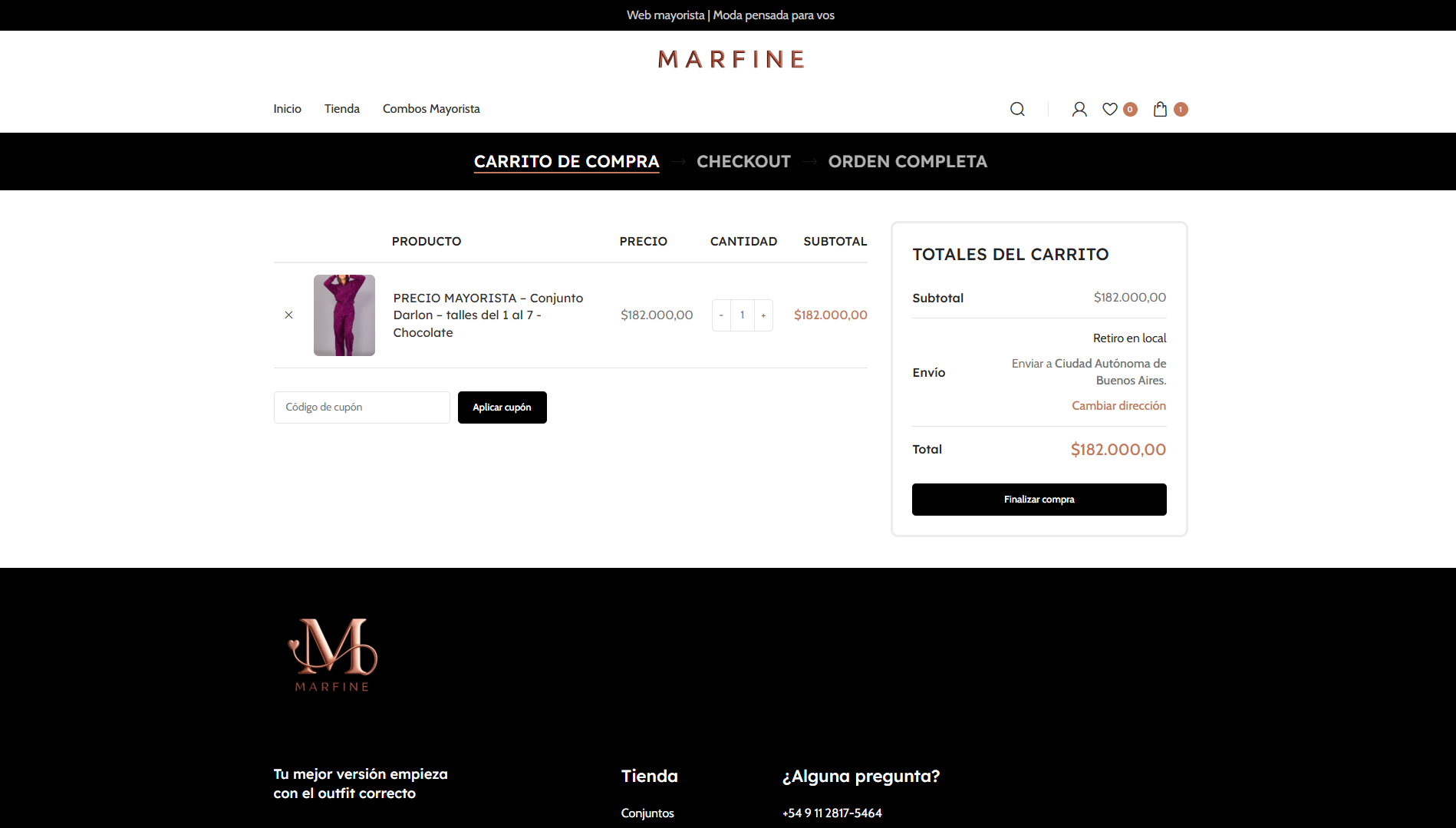The width and height of the screenshot is (1456, 828).
Task: Click the footer Marfine M logo
Action: [x=332, y=655]
